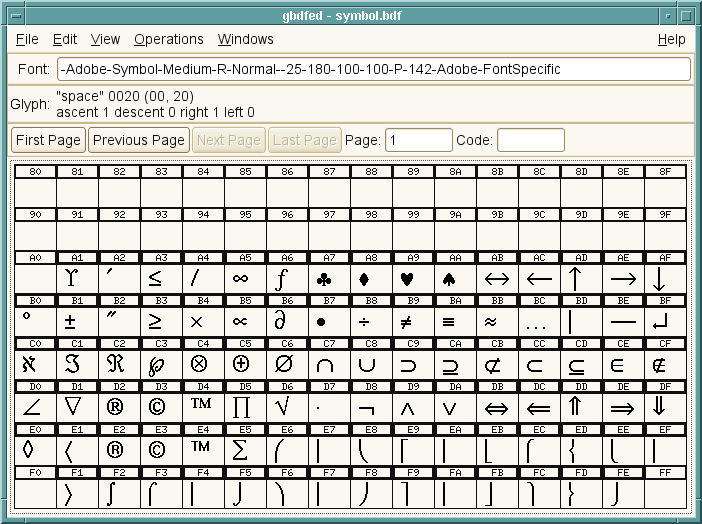Open the File menu
The image size is (702, 524).
27,39
